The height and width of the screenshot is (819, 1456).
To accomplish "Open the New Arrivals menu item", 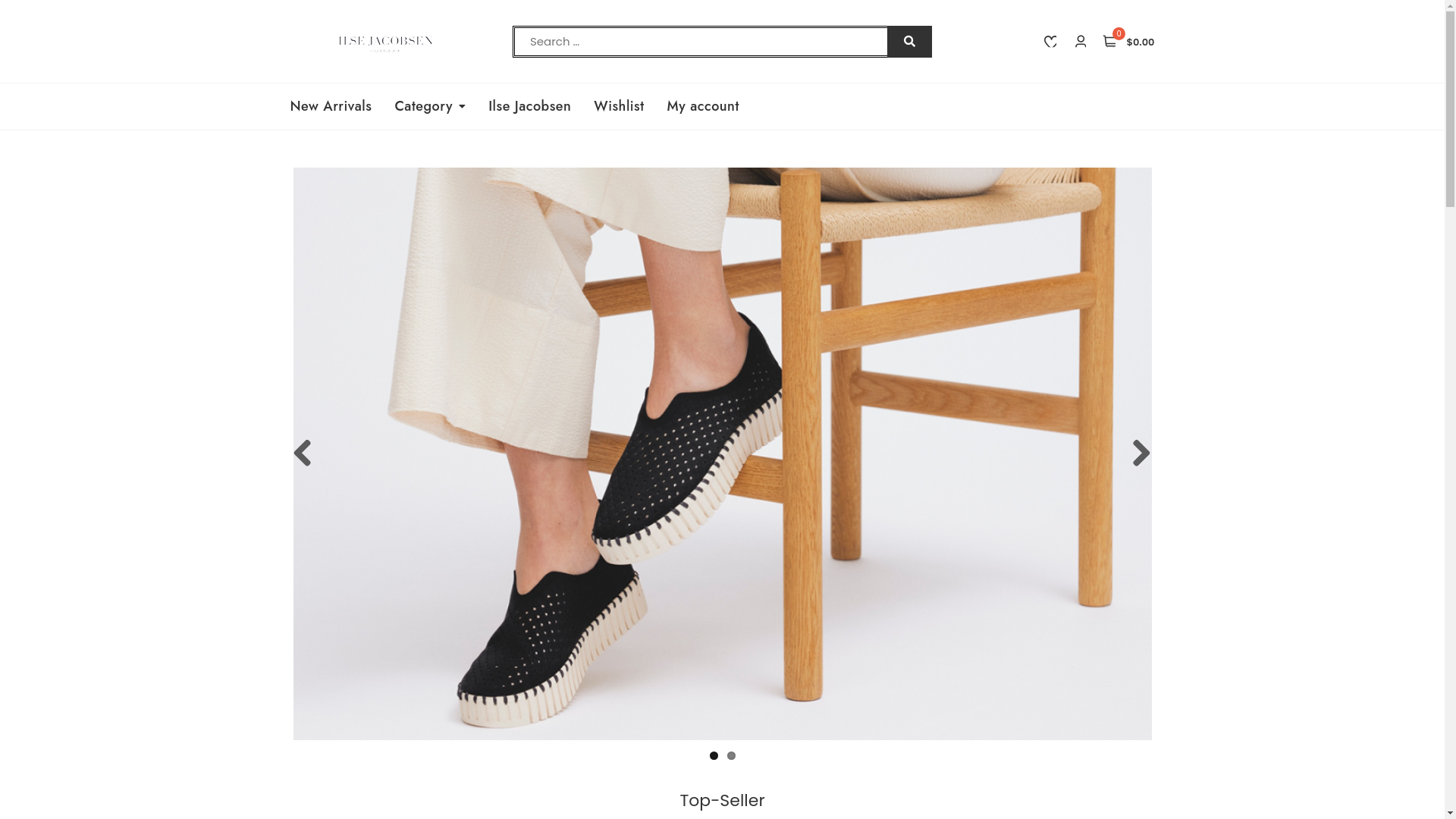I will pyautogui.click(x=331, y=106).
